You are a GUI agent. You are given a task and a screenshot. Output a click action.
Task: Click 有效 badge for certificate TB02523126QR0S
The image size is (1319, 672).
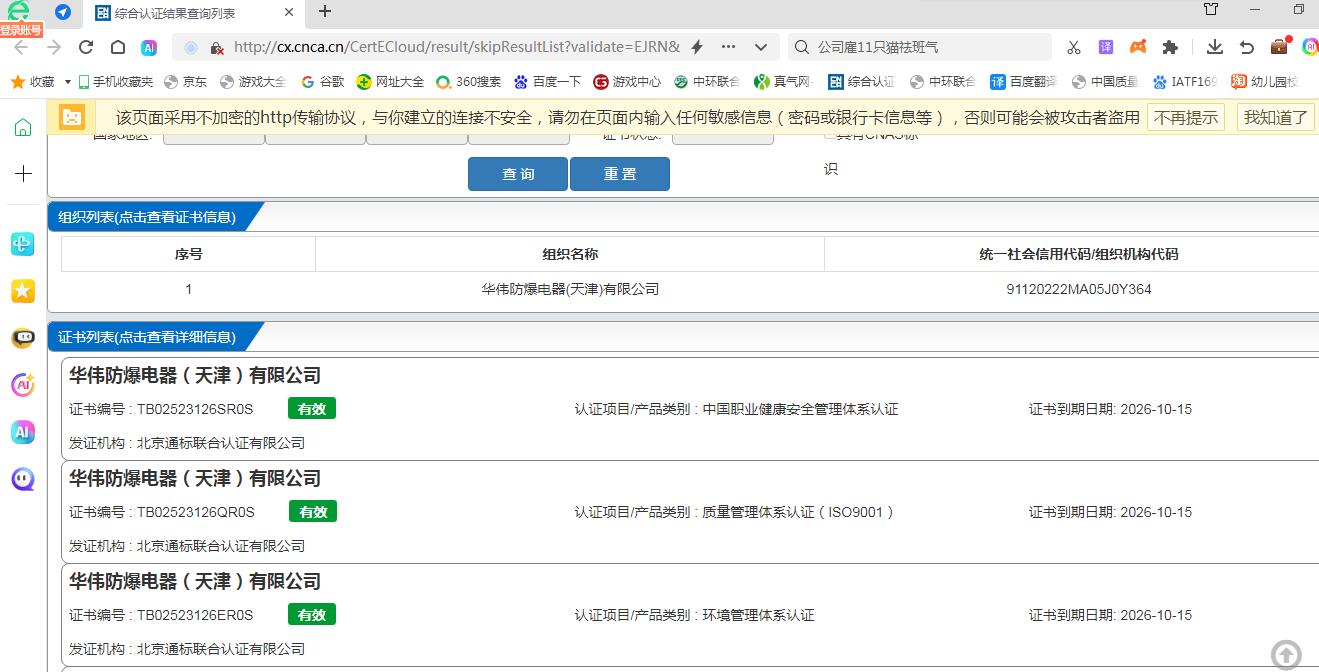[313, 511]
